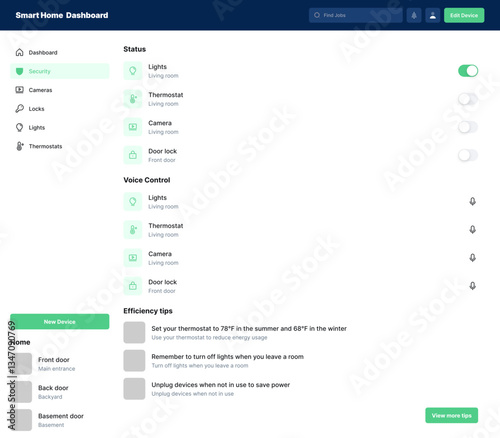Click View more tips button
Image resolution: width=500 pixels, height=438 pixels.
click(452, 415)
